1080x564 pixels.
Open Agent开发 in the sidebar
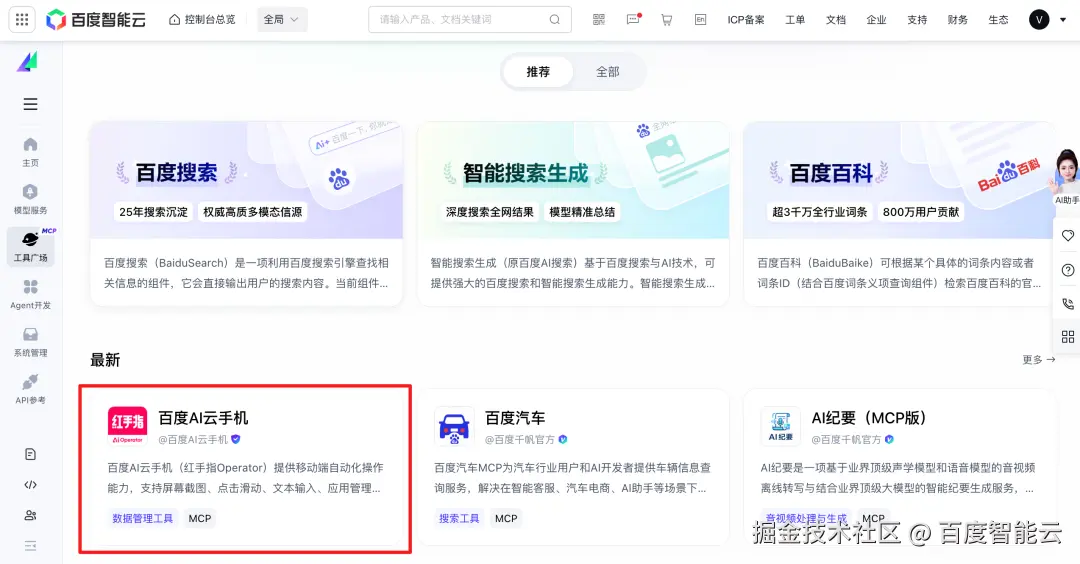(30, 294)
